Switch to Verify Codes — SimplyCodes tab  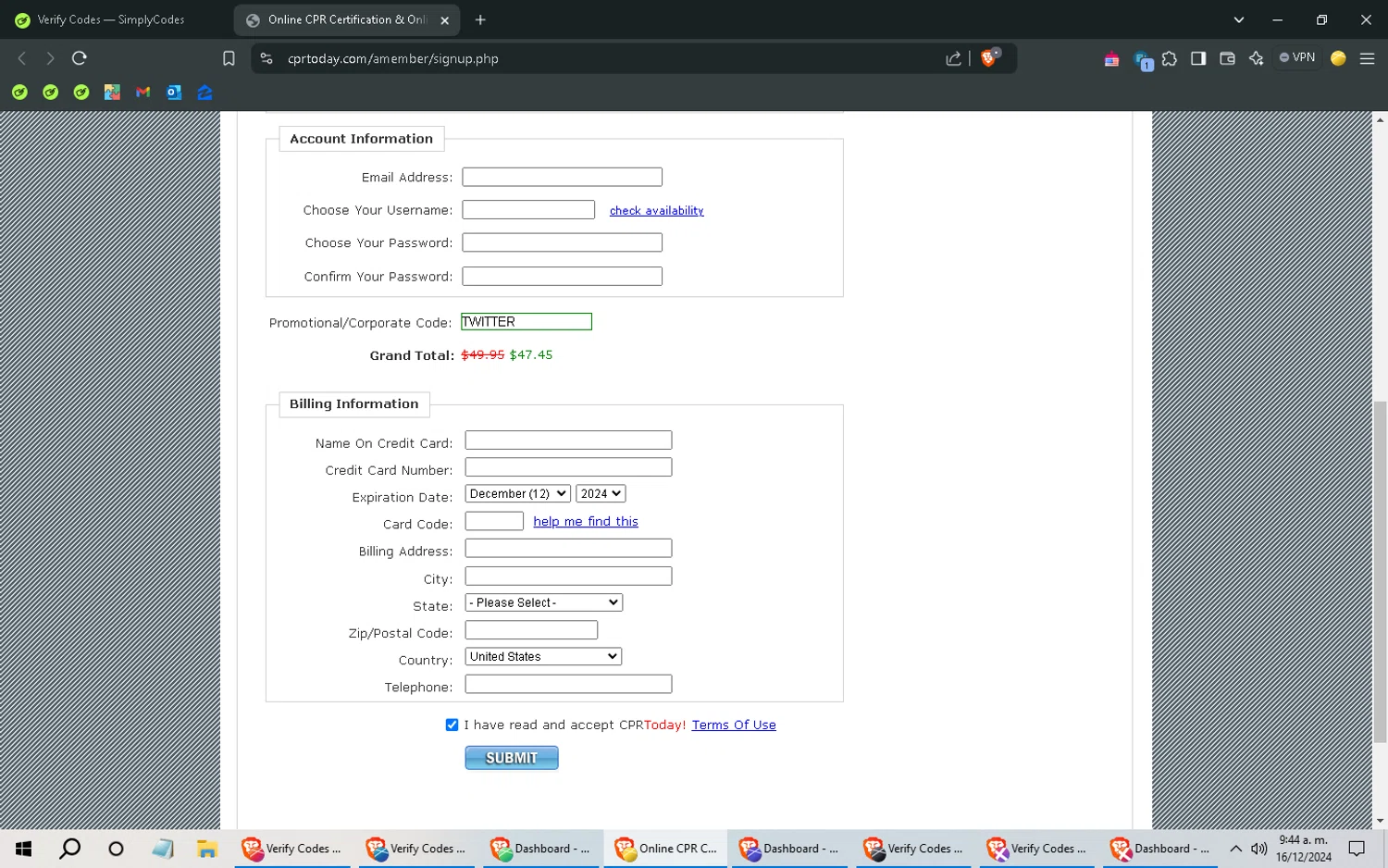click(x=111, y=19)
